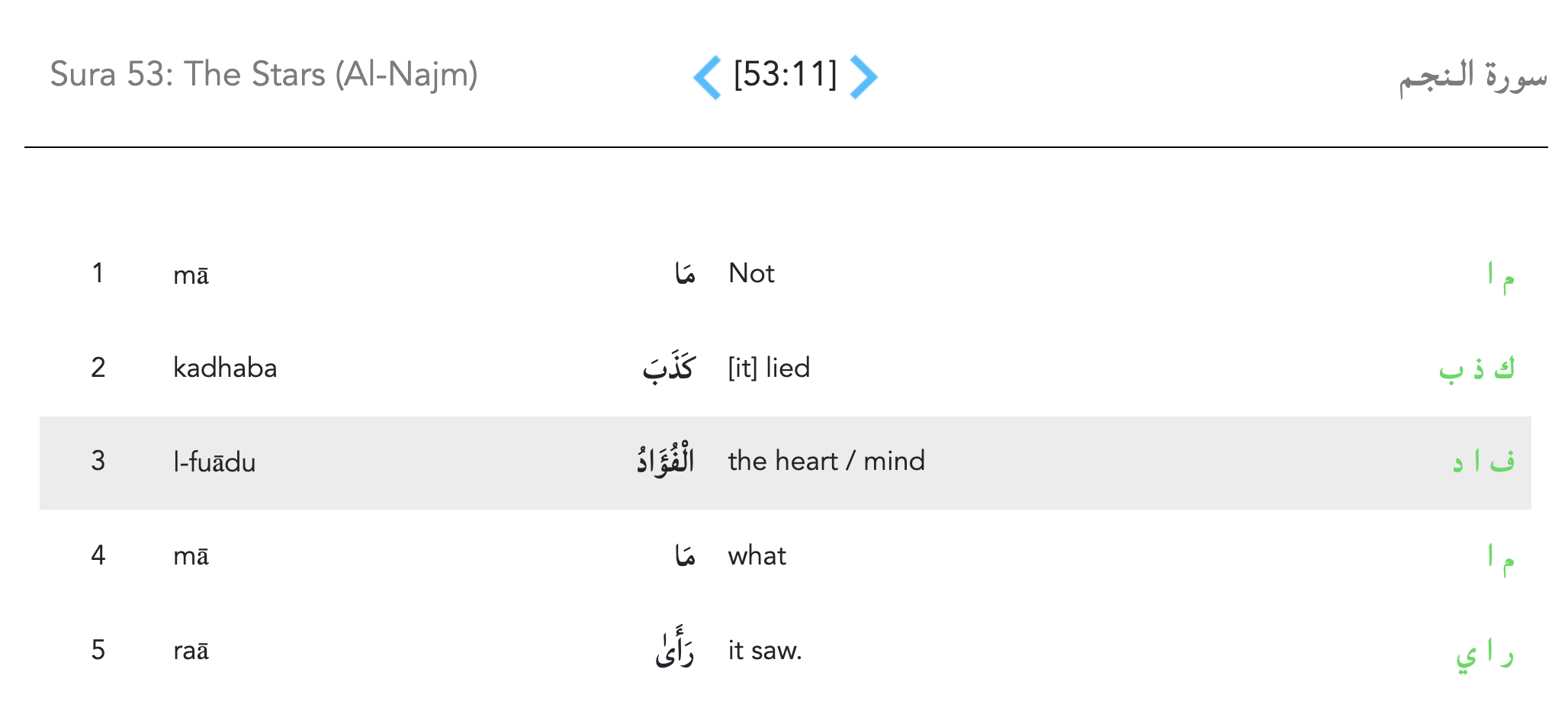Go to previous verse with left arrow
Screen dimensions: 1568x711
pos(707,77)
